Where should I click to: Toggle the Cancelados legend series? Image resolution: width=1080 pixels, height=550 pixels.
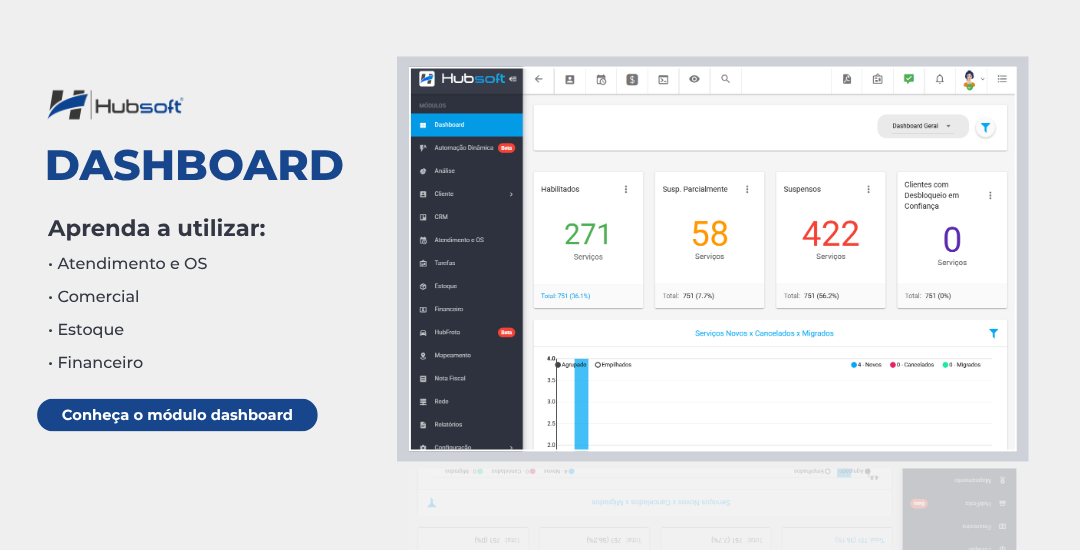(x=911, y=365)
